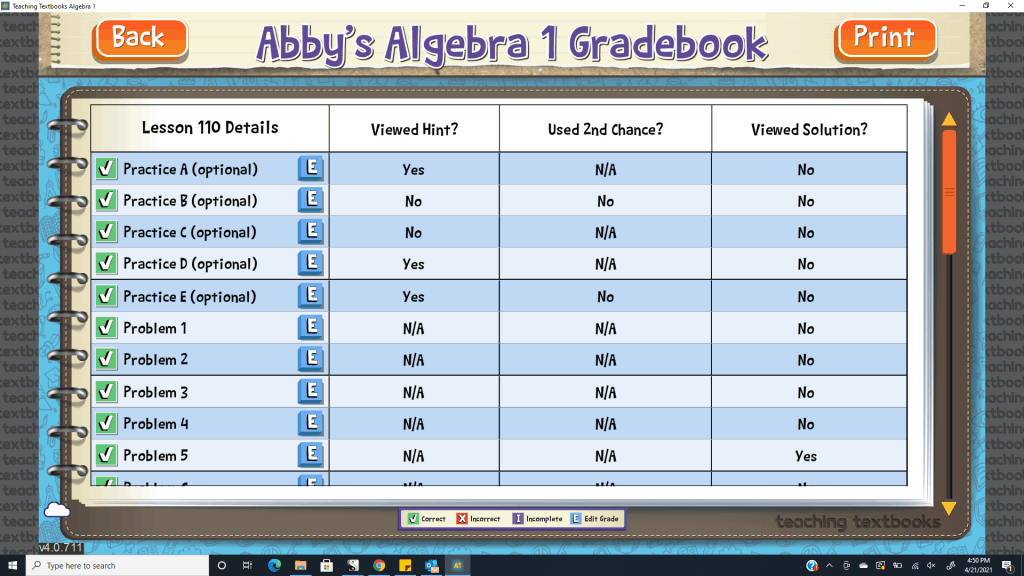
Task: Click the Cortana circle icon
Action: 221,566
